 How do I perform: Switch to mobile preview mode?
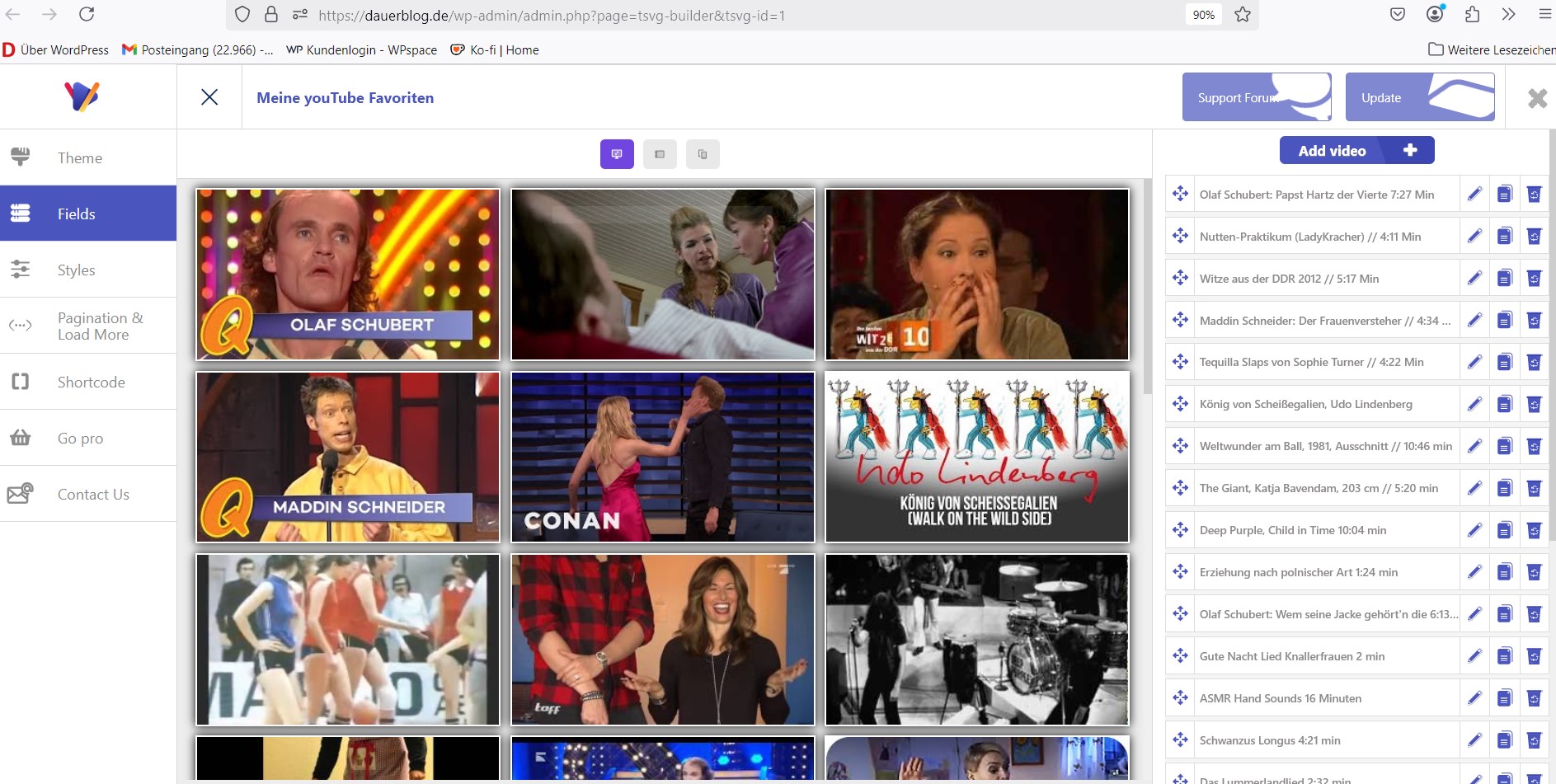(703, 154)
